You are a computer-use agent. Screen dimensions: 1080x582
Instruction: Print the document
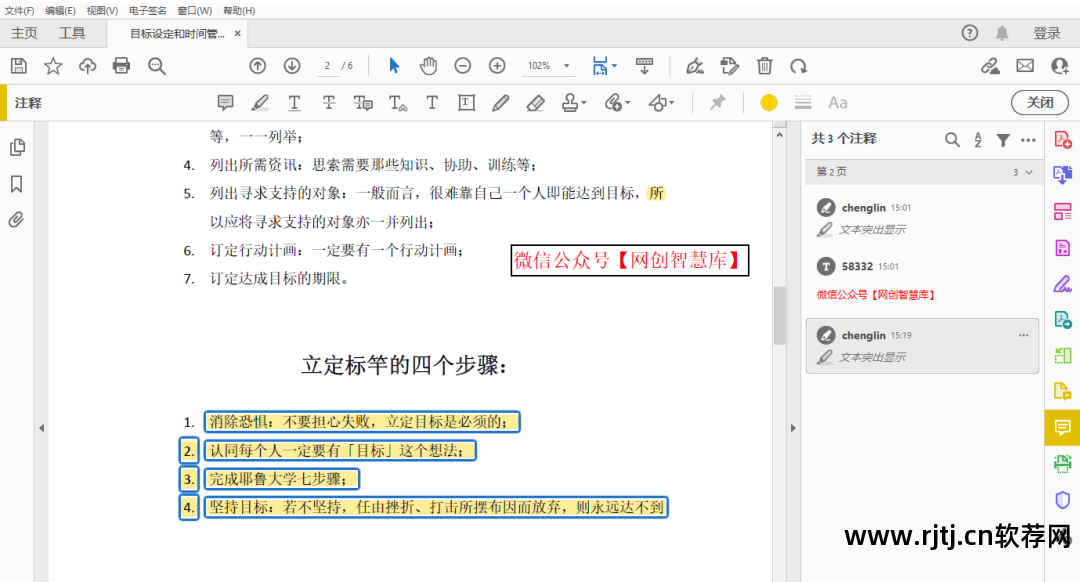pyautogui.click(x=121, y=66)
